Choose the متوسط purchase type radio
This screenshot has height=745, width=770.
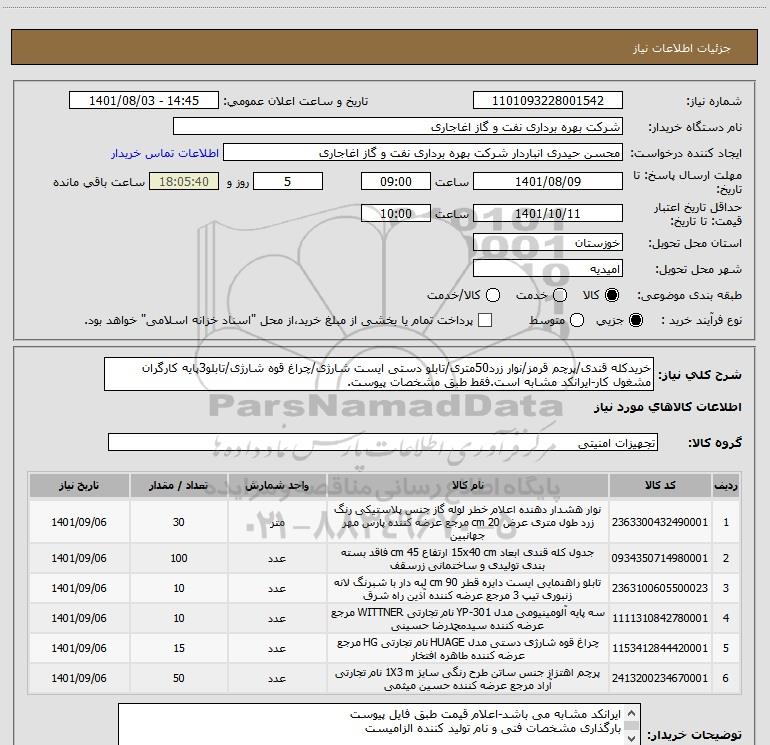[577, 320]
